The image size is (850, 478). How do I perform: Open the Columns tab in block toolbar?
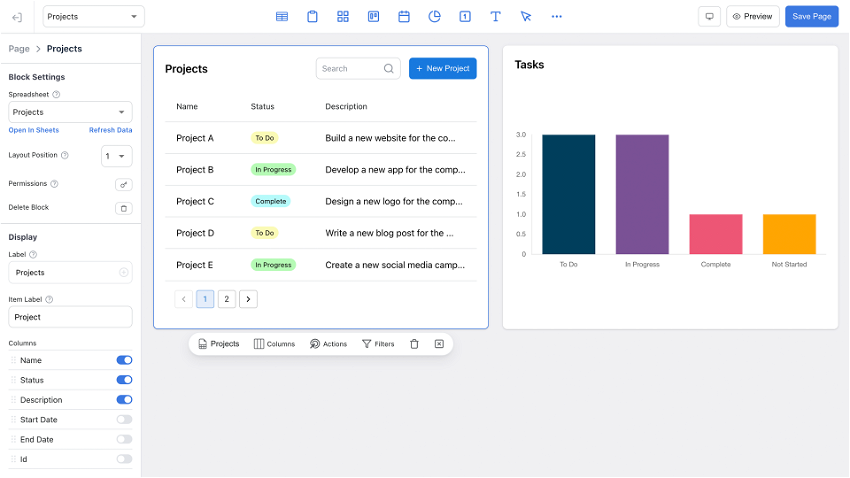tap(274, 344)
